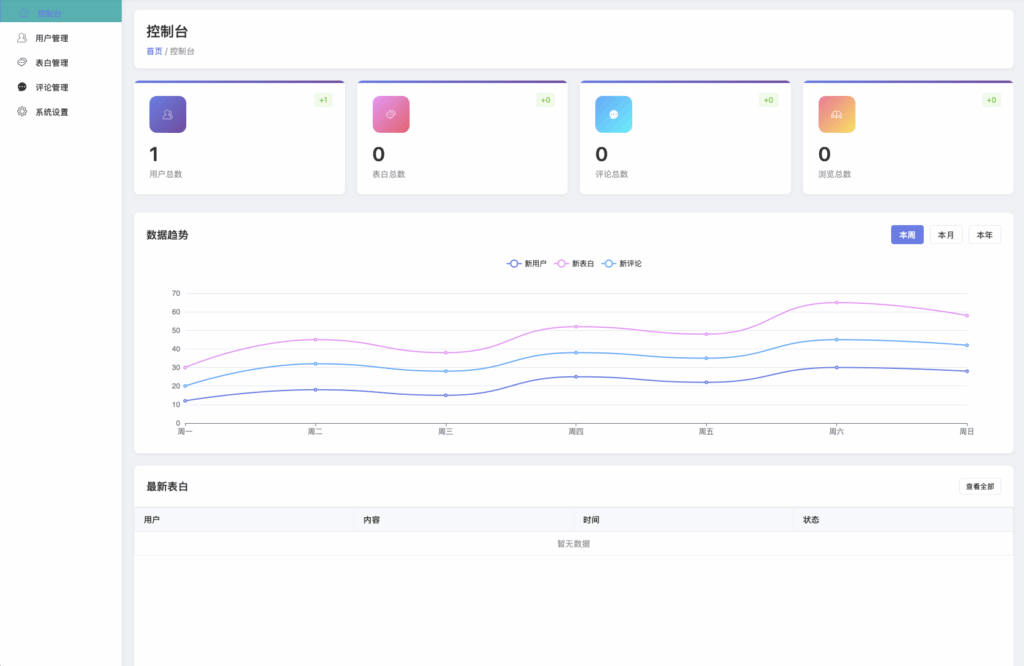Click the 周六 peak point on pink line

[x=836, y=302]
